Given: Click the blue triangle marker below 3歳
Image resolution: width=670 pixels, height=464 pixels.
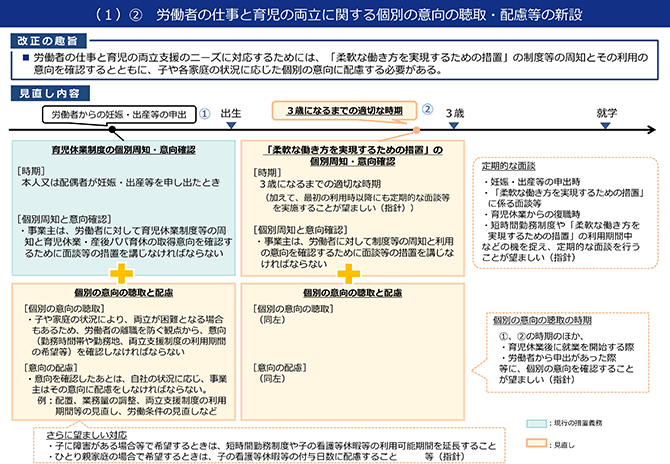Looking at the screenshot, I should 454,125.
